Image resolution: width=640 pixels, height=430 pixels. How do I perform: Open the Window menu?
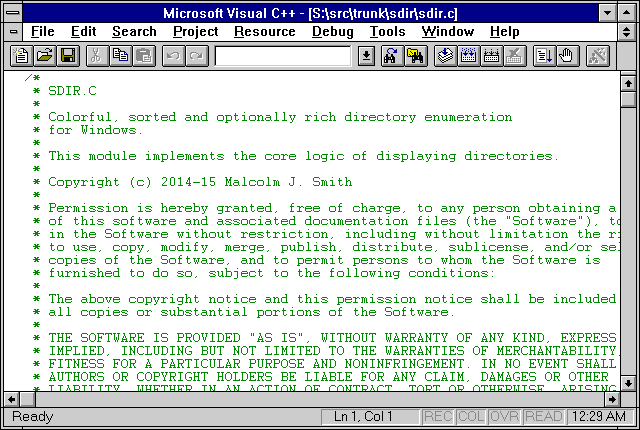(448, 31)
